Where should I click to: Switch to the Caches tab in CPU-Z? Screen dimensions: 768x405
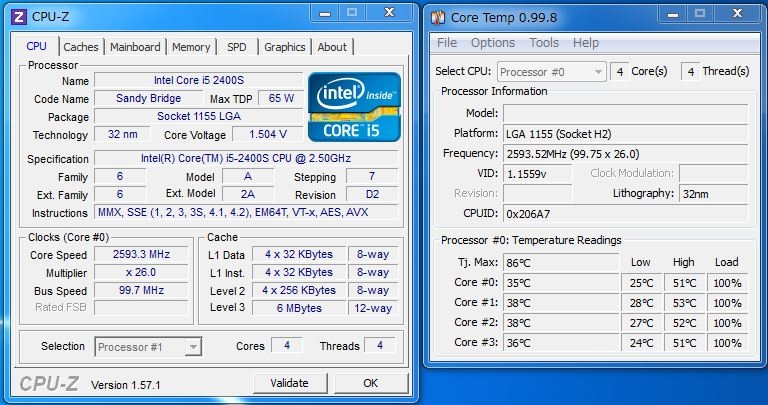click(81, 47)
